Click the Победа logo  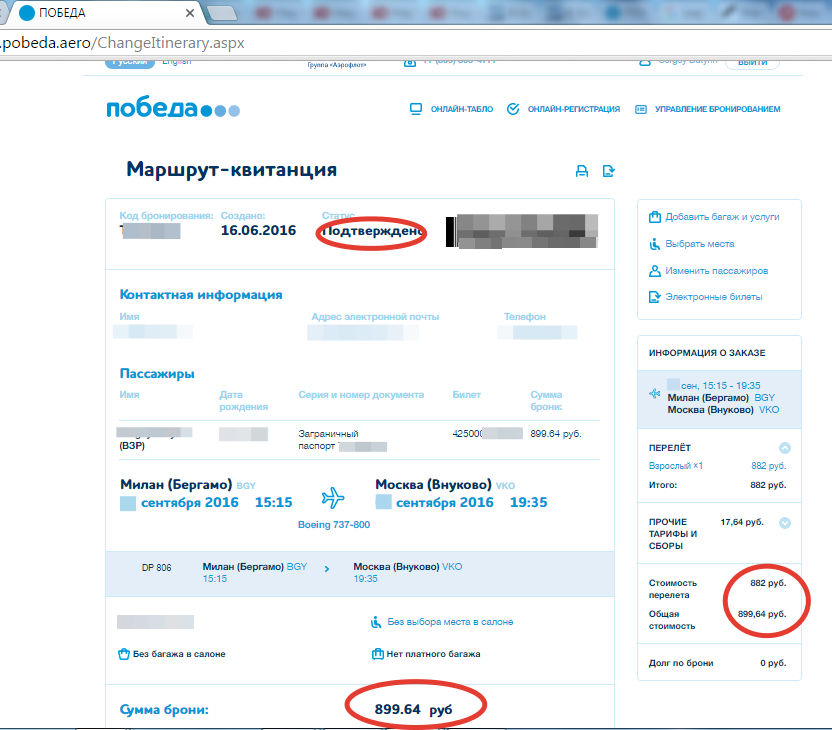point(172,109)
